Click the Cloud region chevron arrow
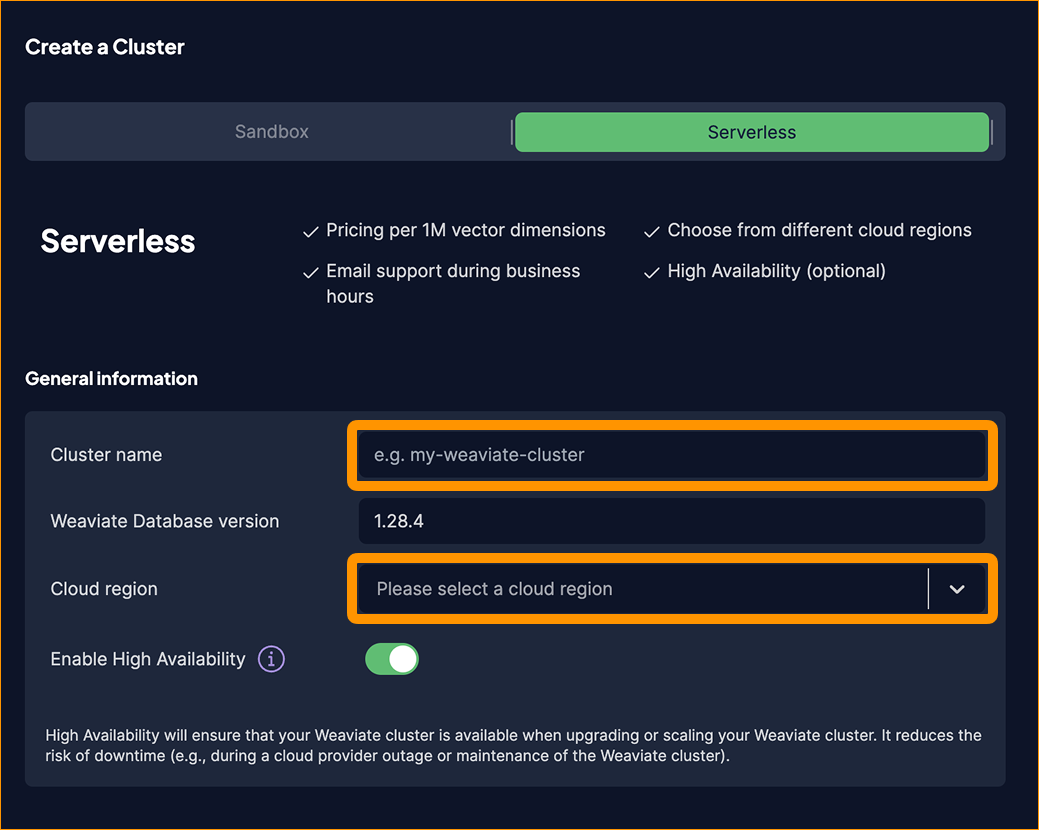This screenshot has height=830, width=1039. 957,589
